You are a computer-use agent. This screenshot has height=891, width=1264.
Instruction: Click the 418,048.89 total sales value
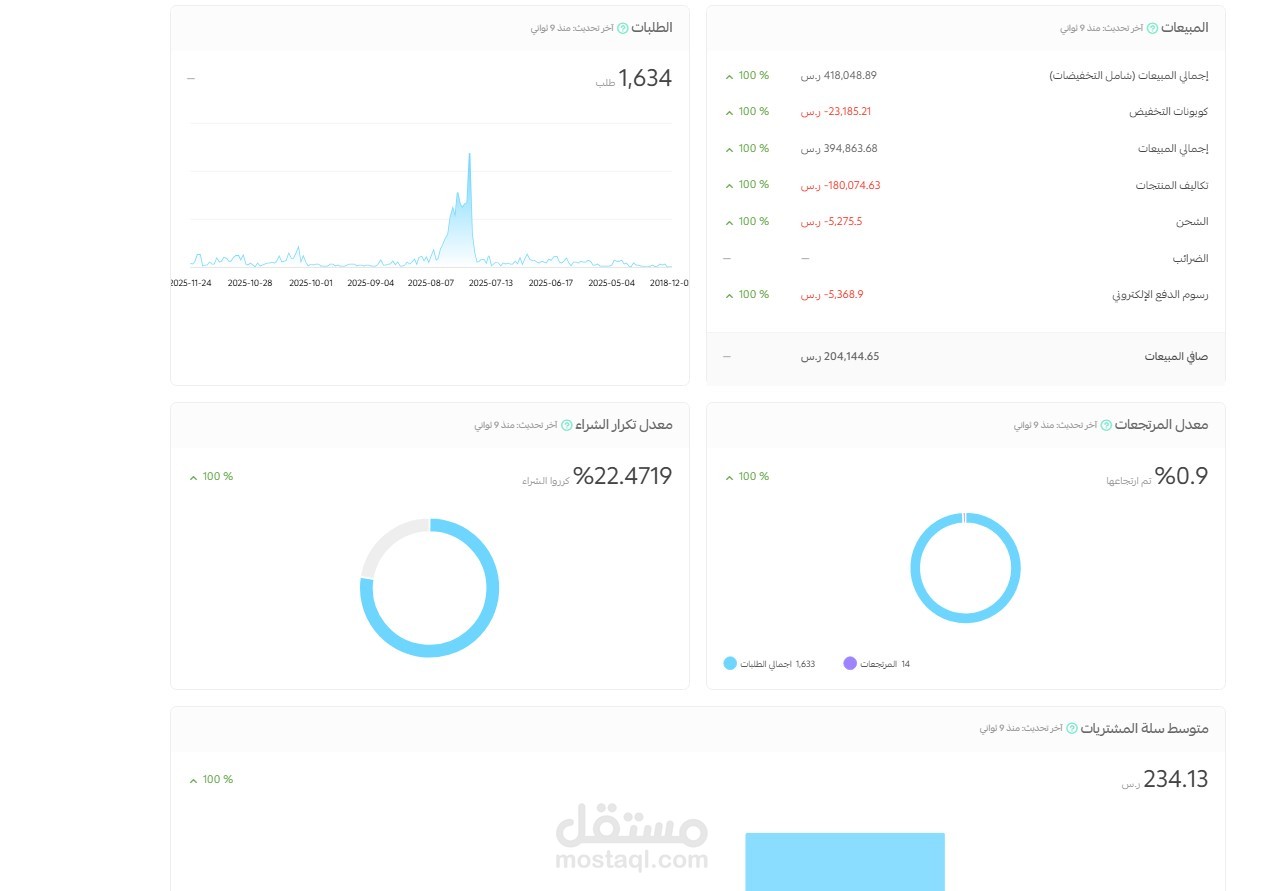click(x=839, y=75)
